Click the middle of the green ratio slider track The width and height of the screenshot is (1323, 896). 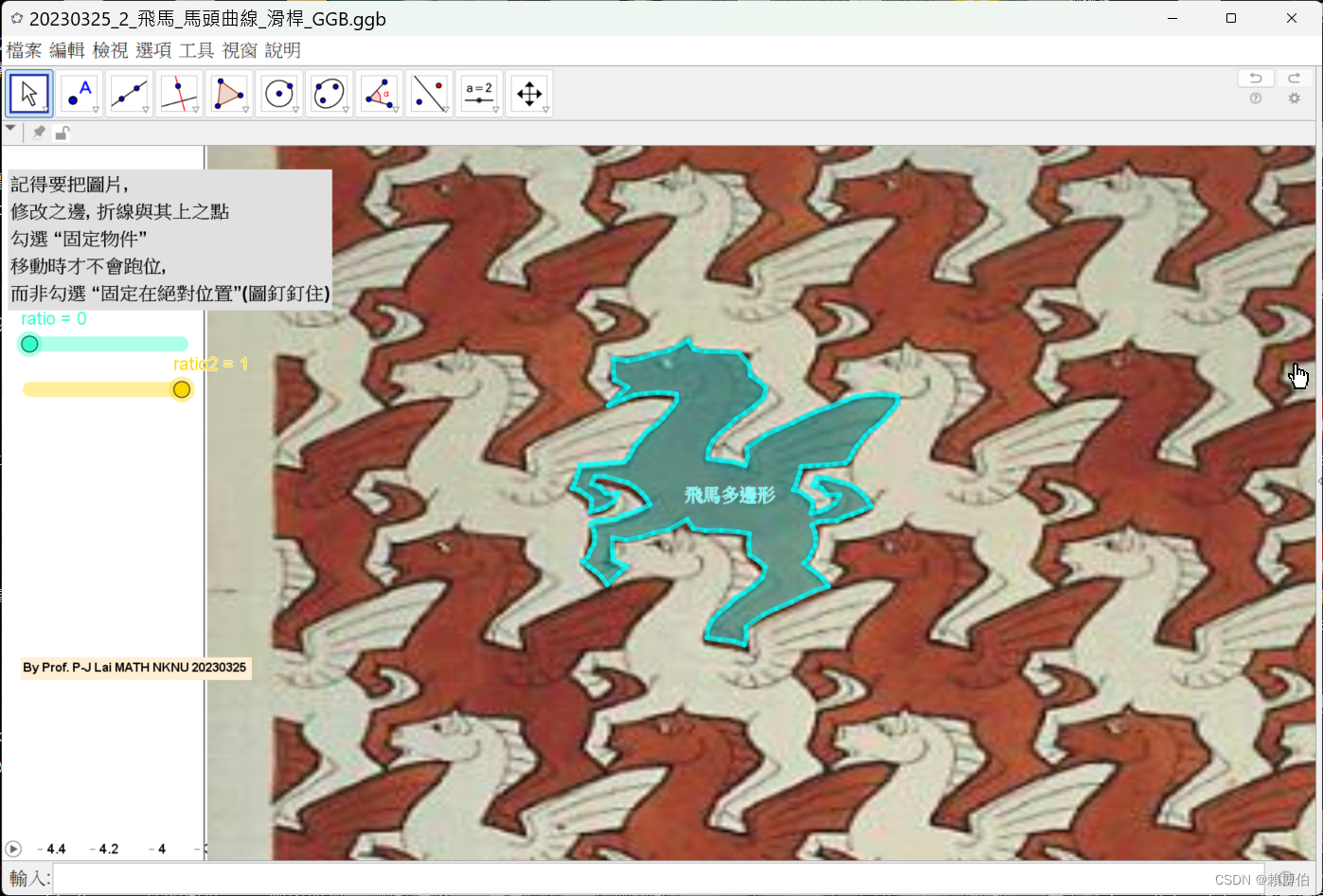(106, 344)
